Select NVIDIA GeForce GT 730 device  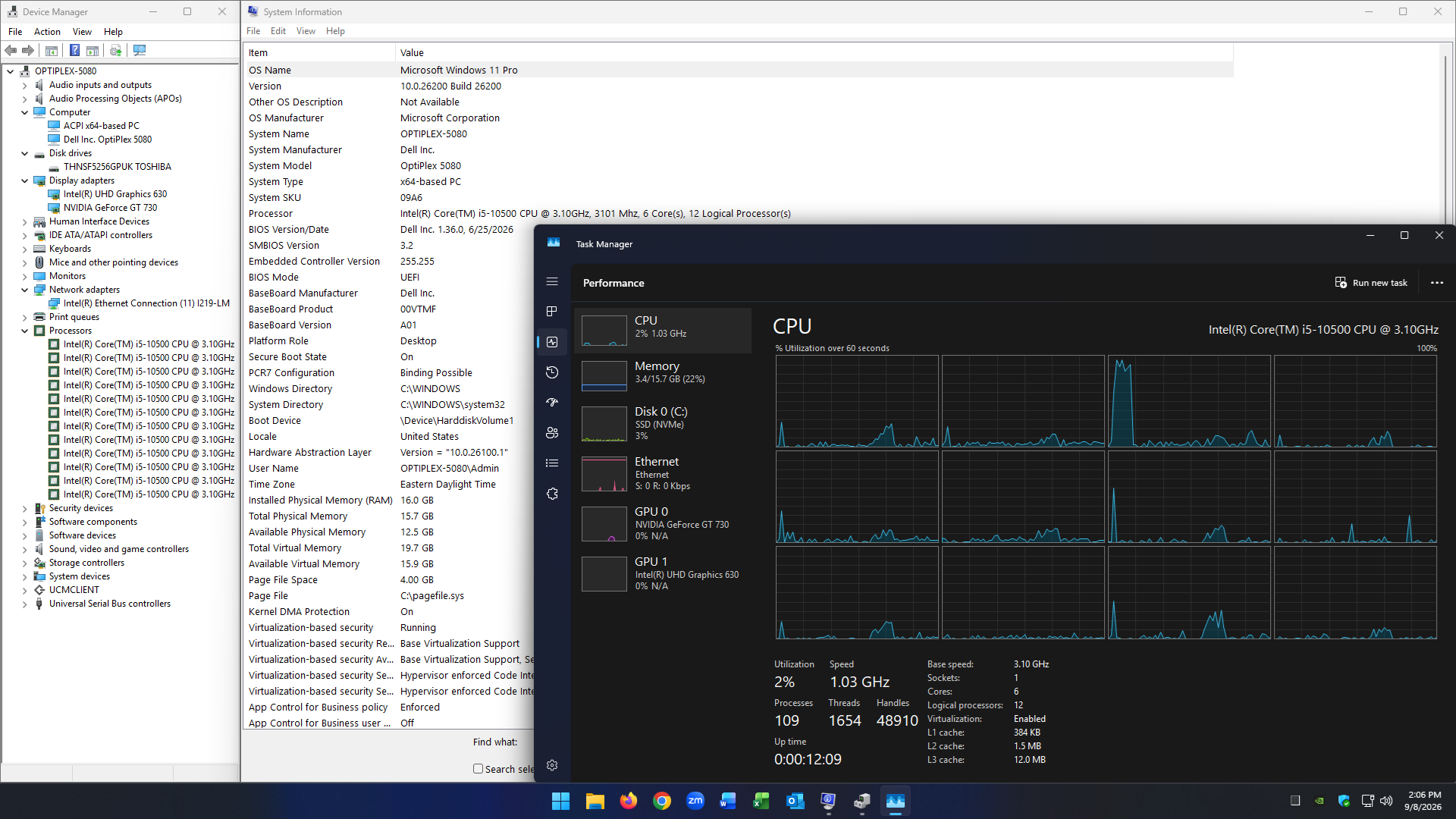click(x=110, y=208)
